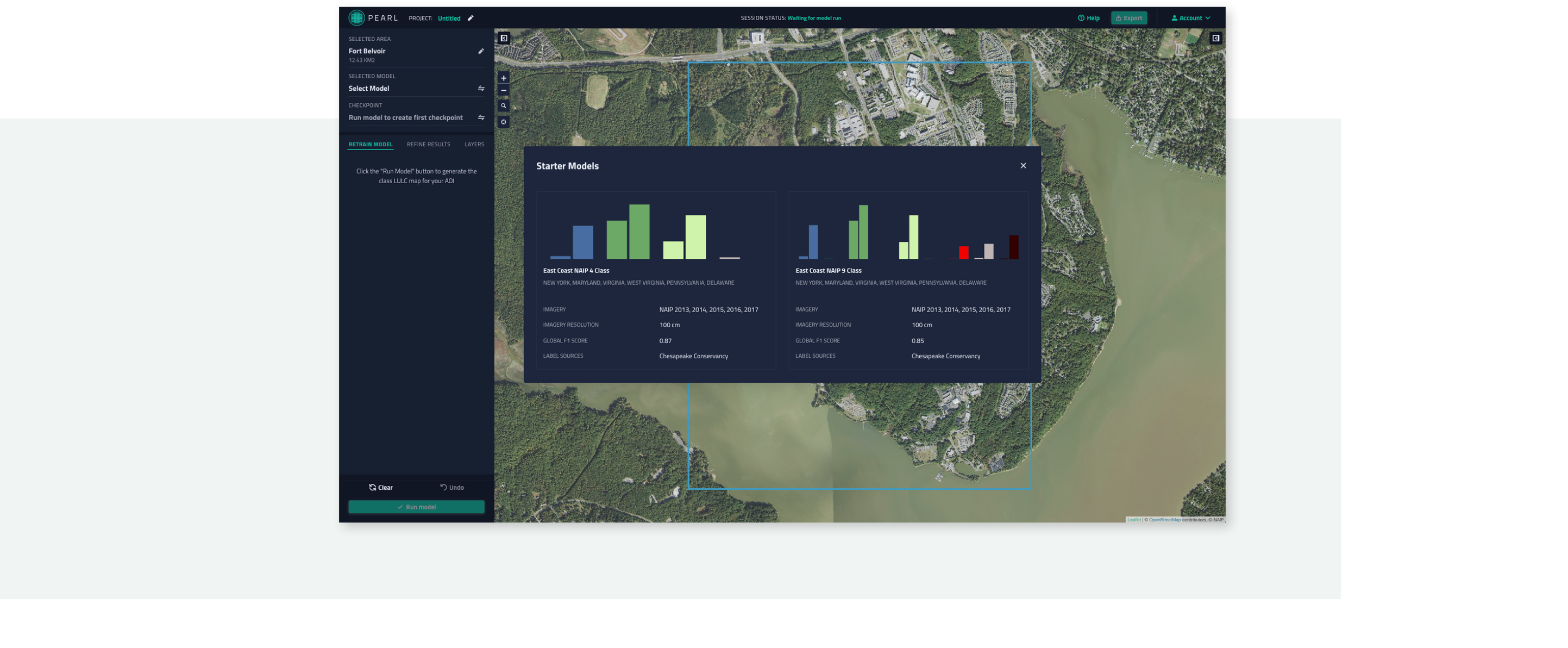The height and width of the screenshot is (648, 1568).
Task: Close the Starter Models dialog
Action: 1023,166
